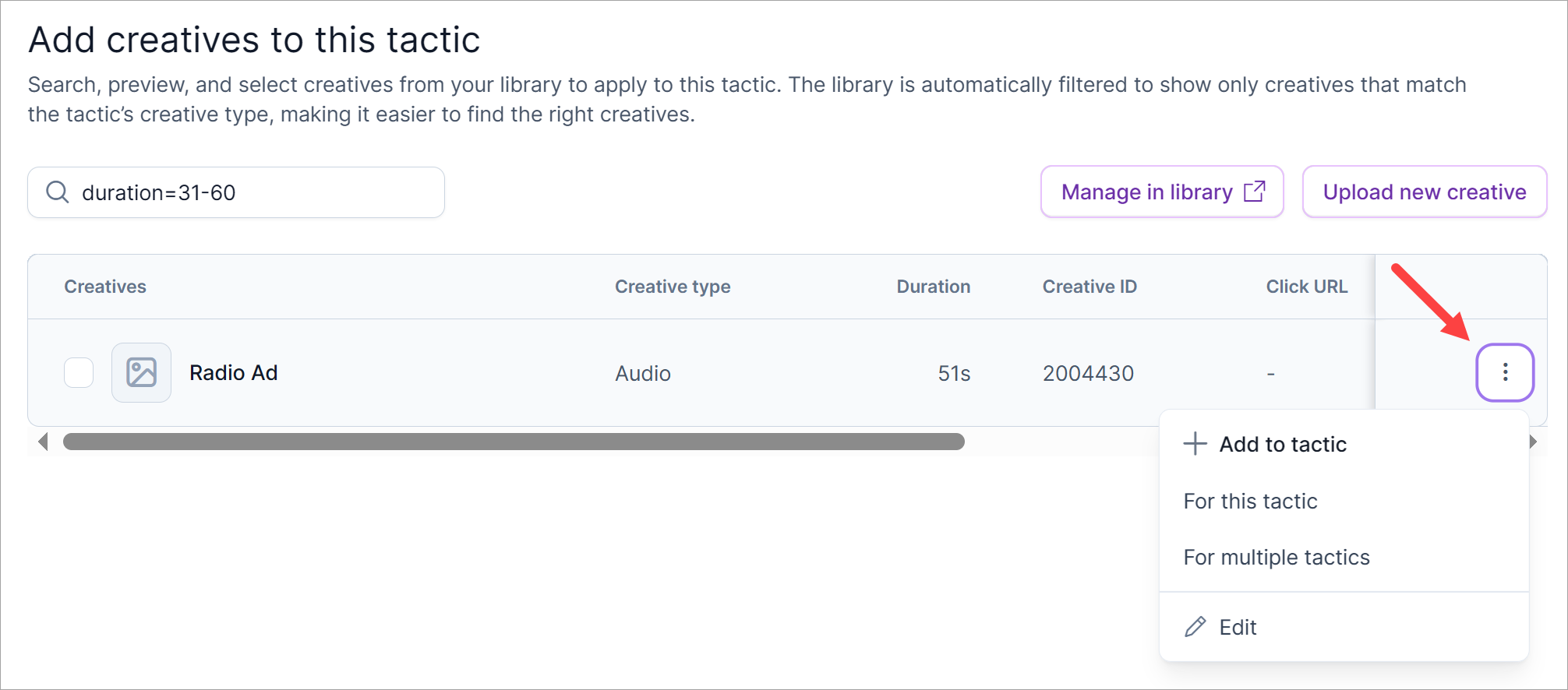Select the Edit menu entry

click(x=1238, y=627)
